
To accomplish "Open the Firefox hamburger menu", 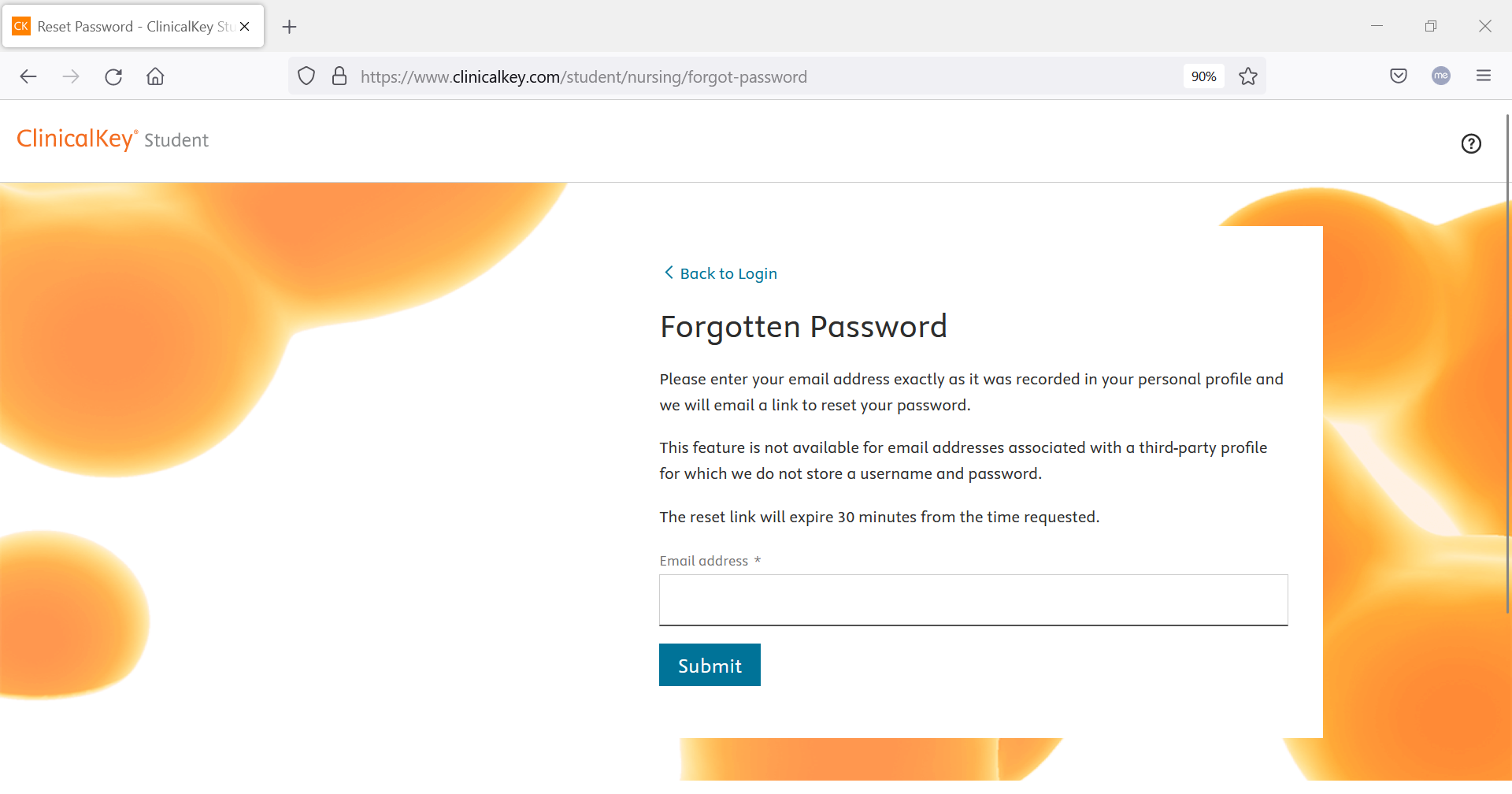I will pyautogui.click(x=1484, y=76).
